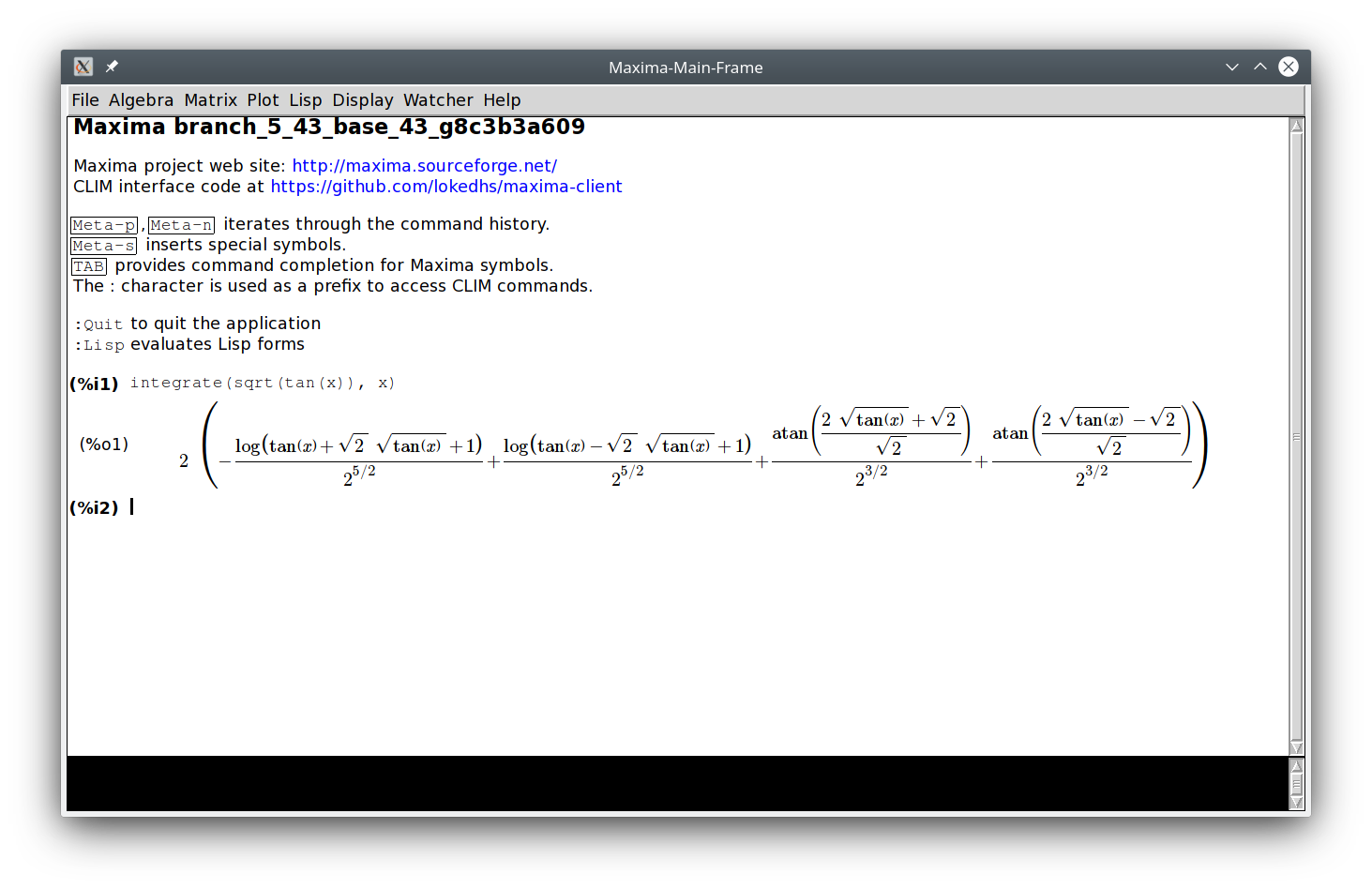
Task: Click the Meta-p key label
Action: pyautogui.click(x=104, y=225)
